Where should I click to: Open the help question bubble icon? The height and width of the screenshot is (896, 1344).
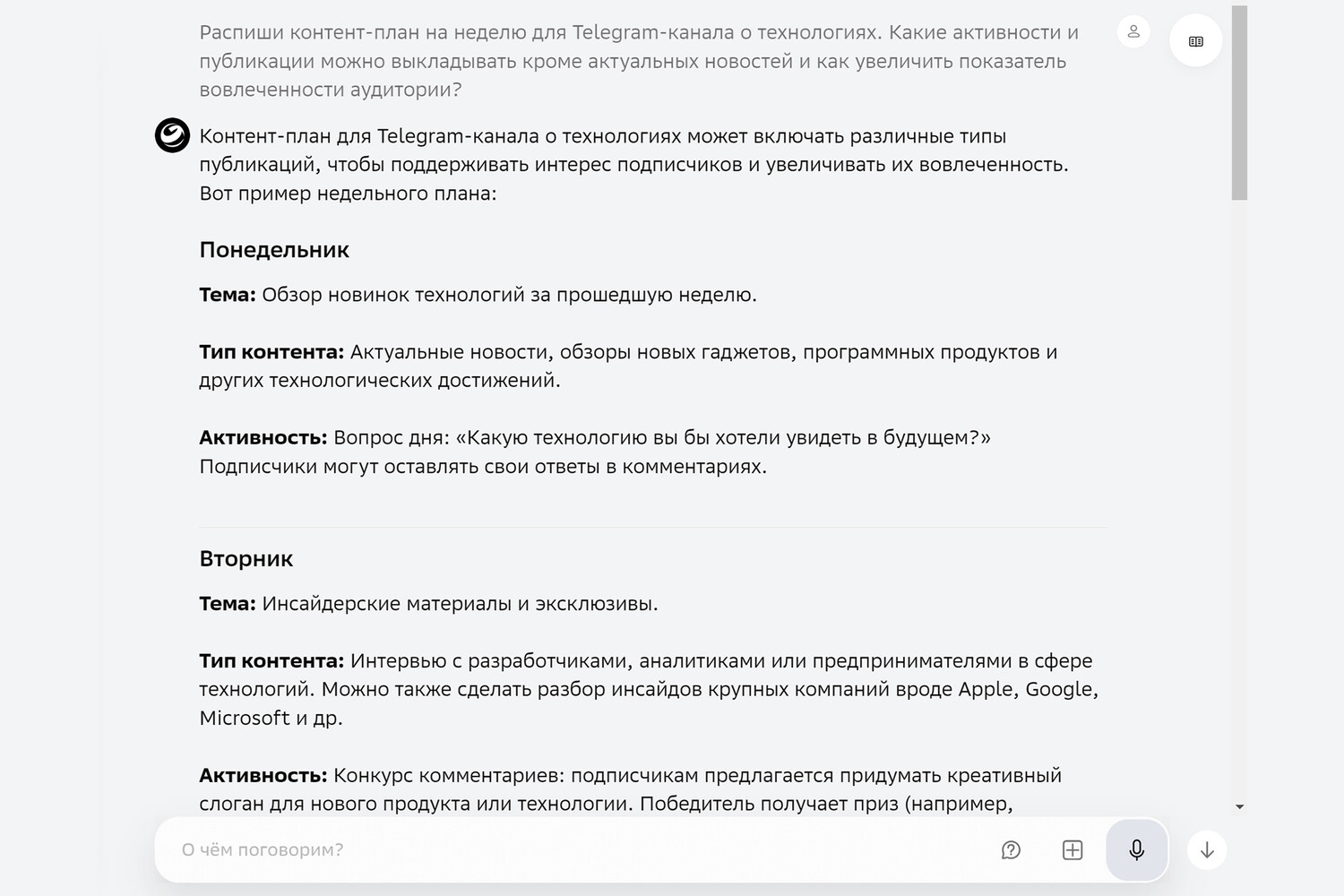pyautogui.click(x=1011, y=849)
